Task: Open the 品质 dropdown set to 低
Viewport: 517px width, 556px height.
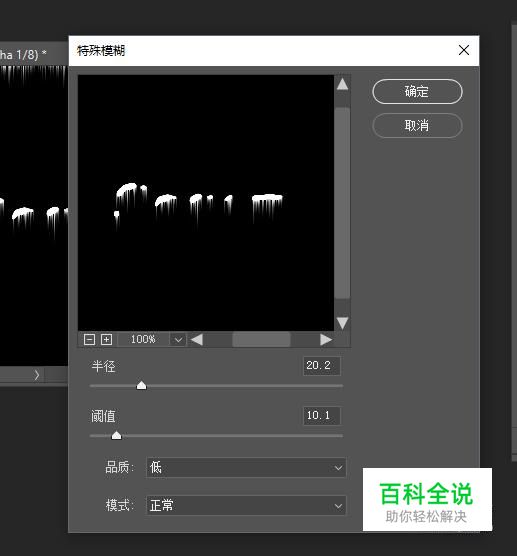Action: pyautogui.click(x=246, y=468)
